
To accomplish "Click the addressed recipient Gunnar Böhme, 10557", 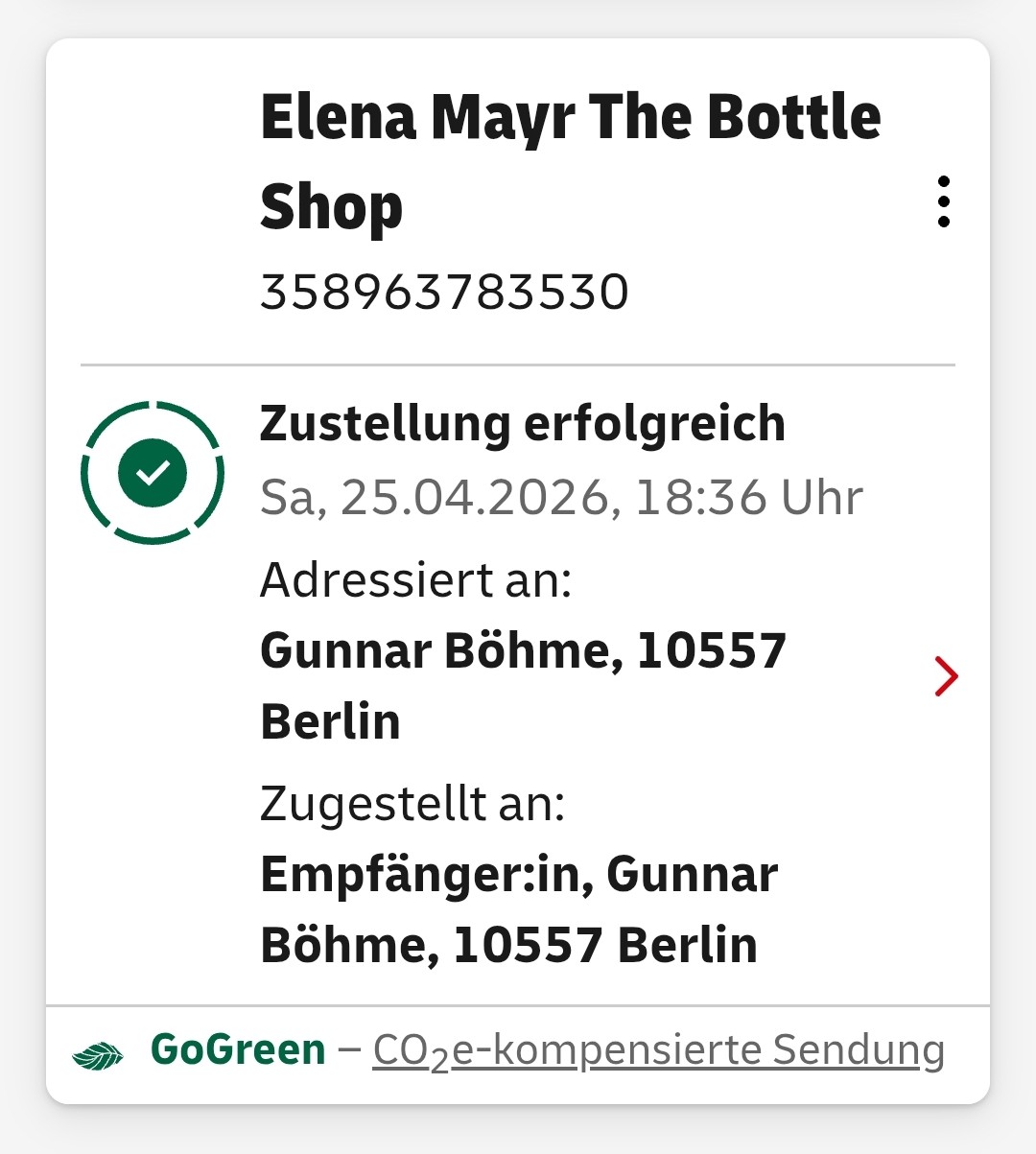I will click(524, 651).
